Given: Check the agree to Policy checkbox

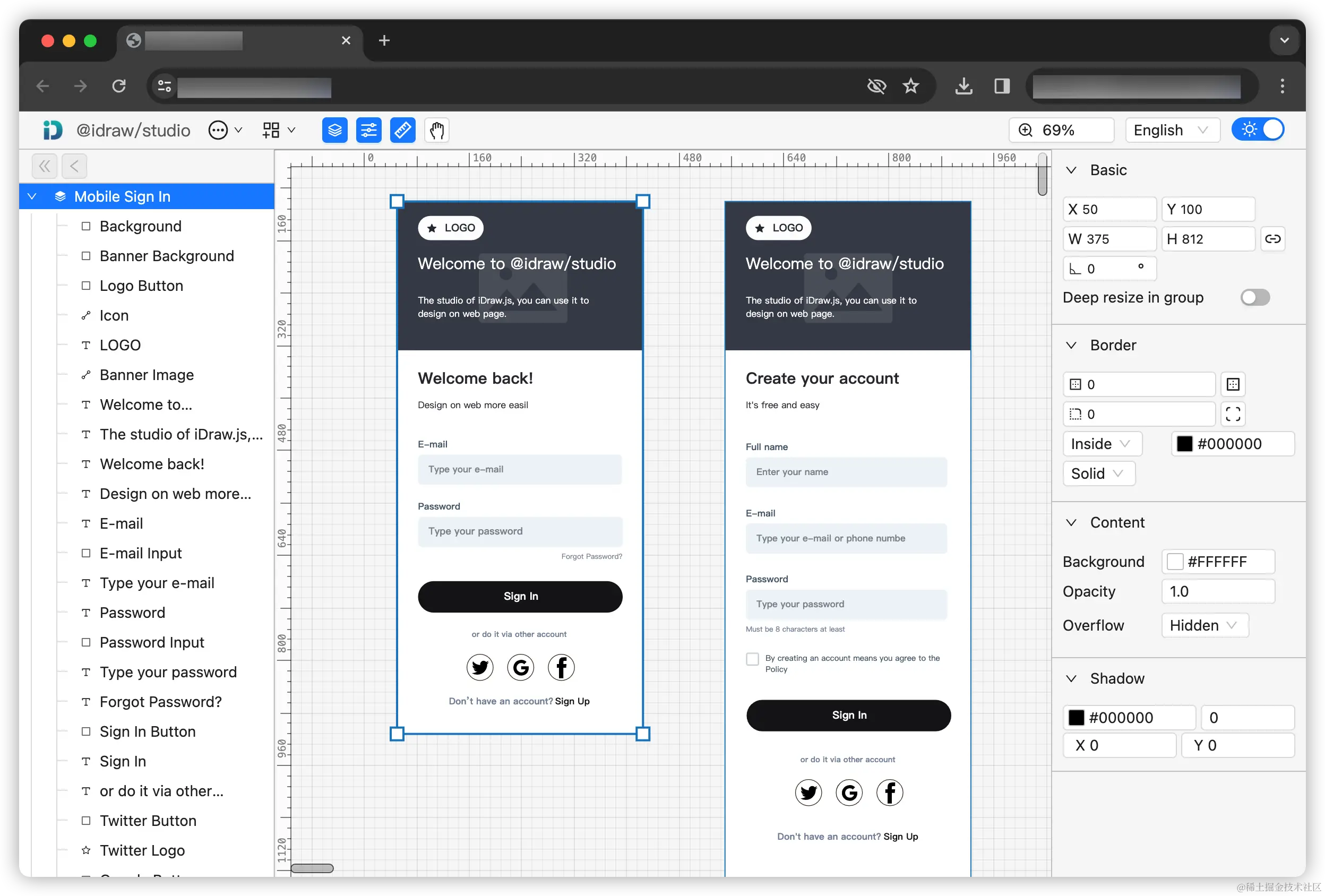Looking at the screenshot, I should pyautogui.click(x=752, y=659).
